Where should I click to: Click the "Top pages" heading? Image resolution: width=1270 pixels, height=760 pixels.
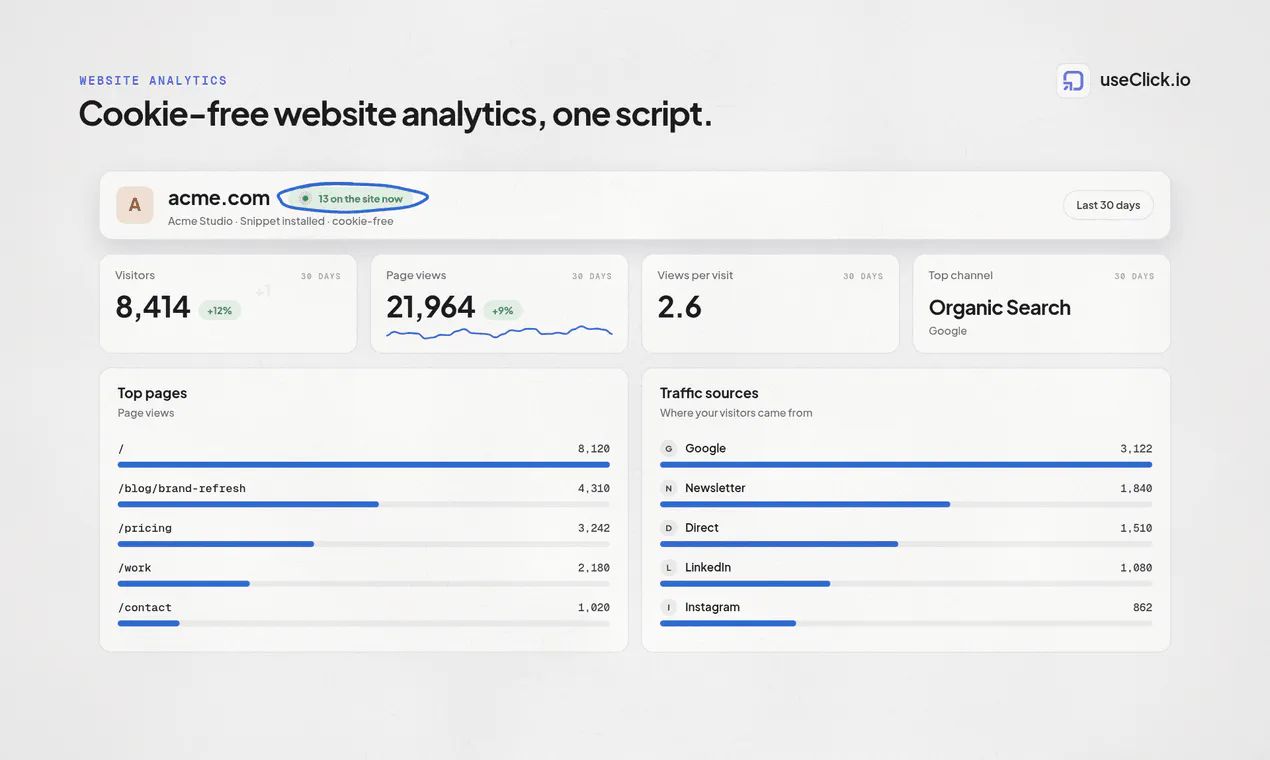tap(152, 394)
